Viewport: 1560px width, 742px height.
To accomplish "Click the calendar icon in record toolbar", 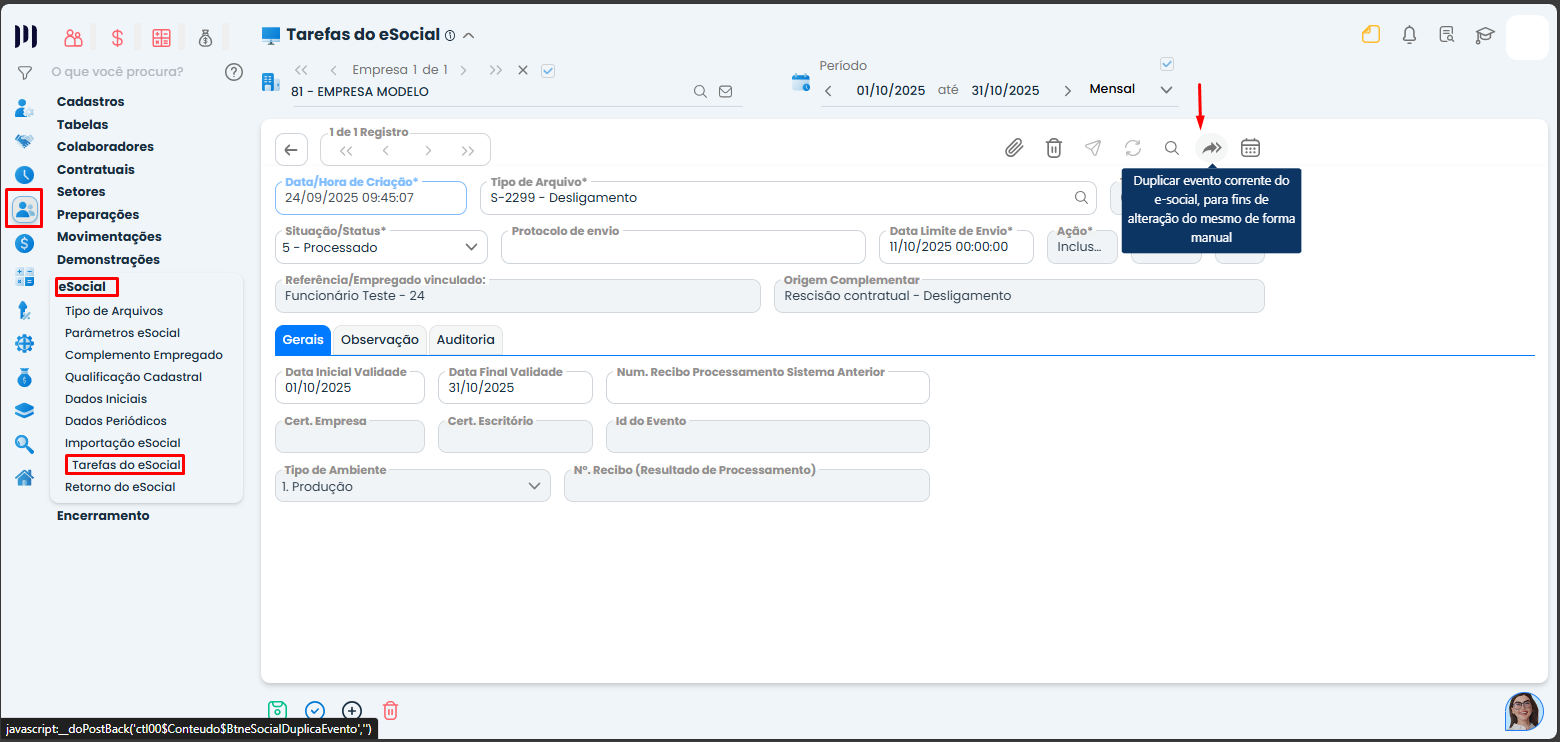I will [x=1250, y=148].
